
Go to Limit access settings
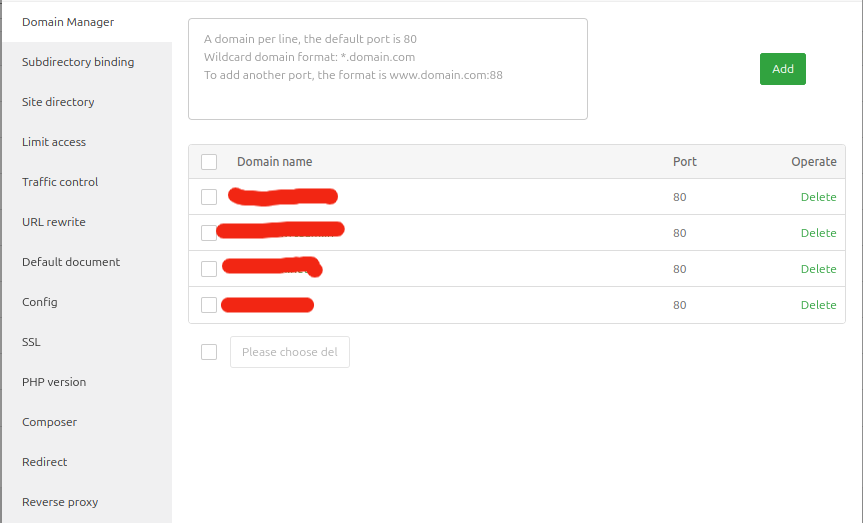(54, 142)
